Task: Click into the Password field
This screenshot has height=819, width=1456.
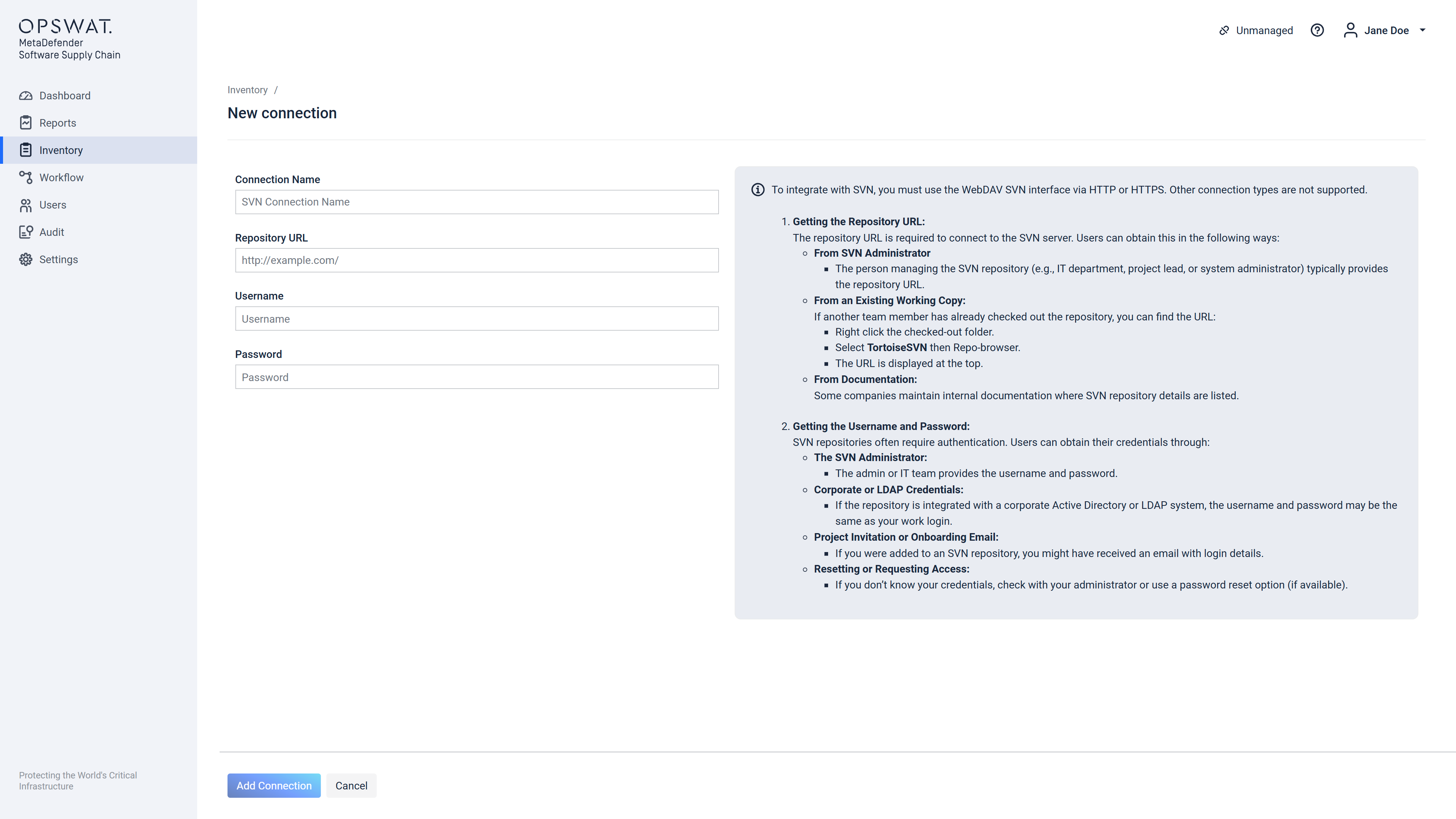Action: [477, 377]
